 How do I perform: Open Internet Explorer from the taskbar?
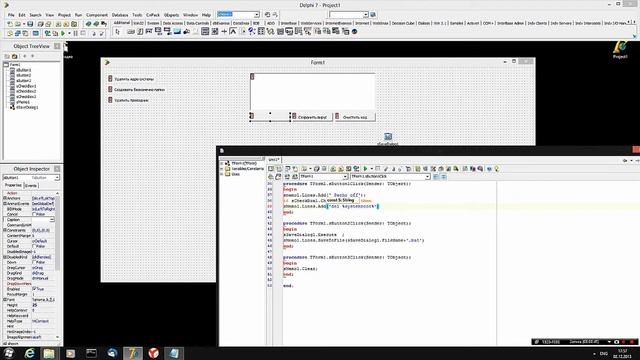pyautogui.click(x=29, y=353)
